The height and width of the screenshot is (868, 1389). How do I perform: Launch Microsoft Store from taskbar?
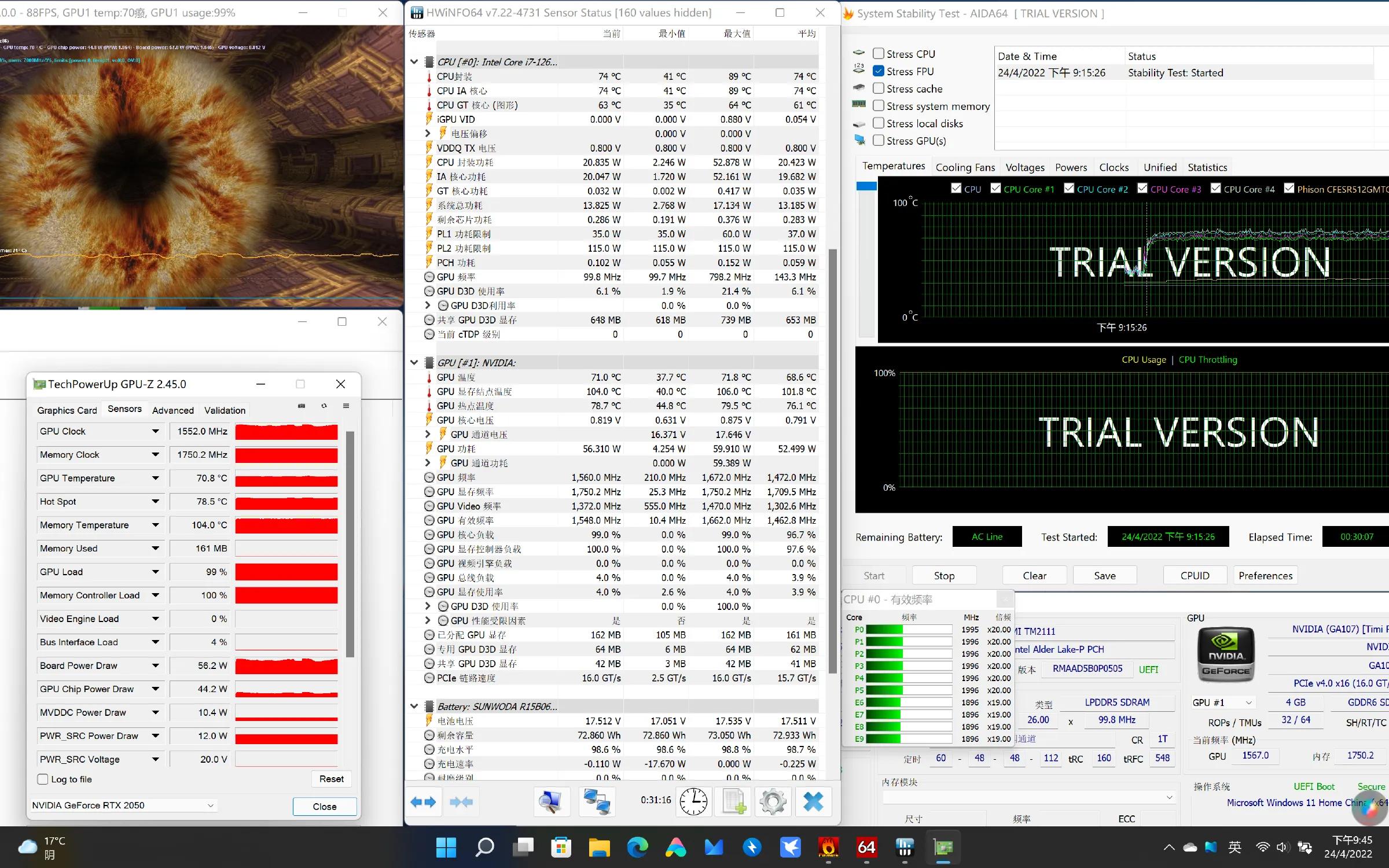[561, 848]
